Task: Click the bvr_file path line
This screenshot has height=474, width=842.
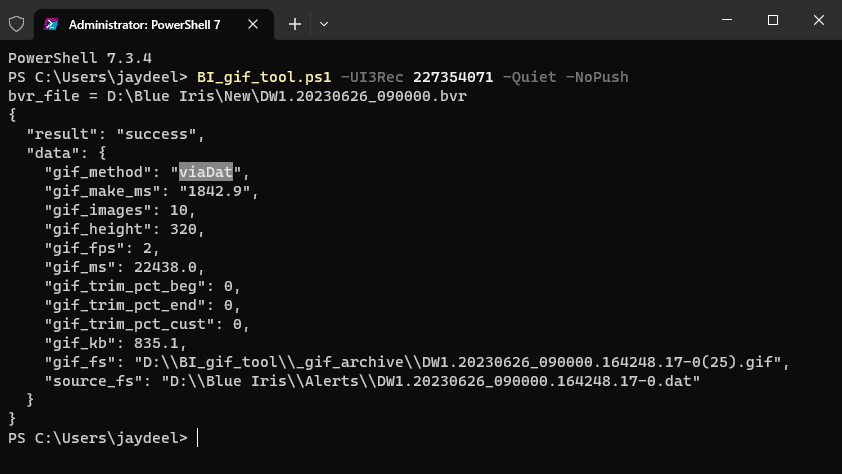Action: tap(237, 96)
